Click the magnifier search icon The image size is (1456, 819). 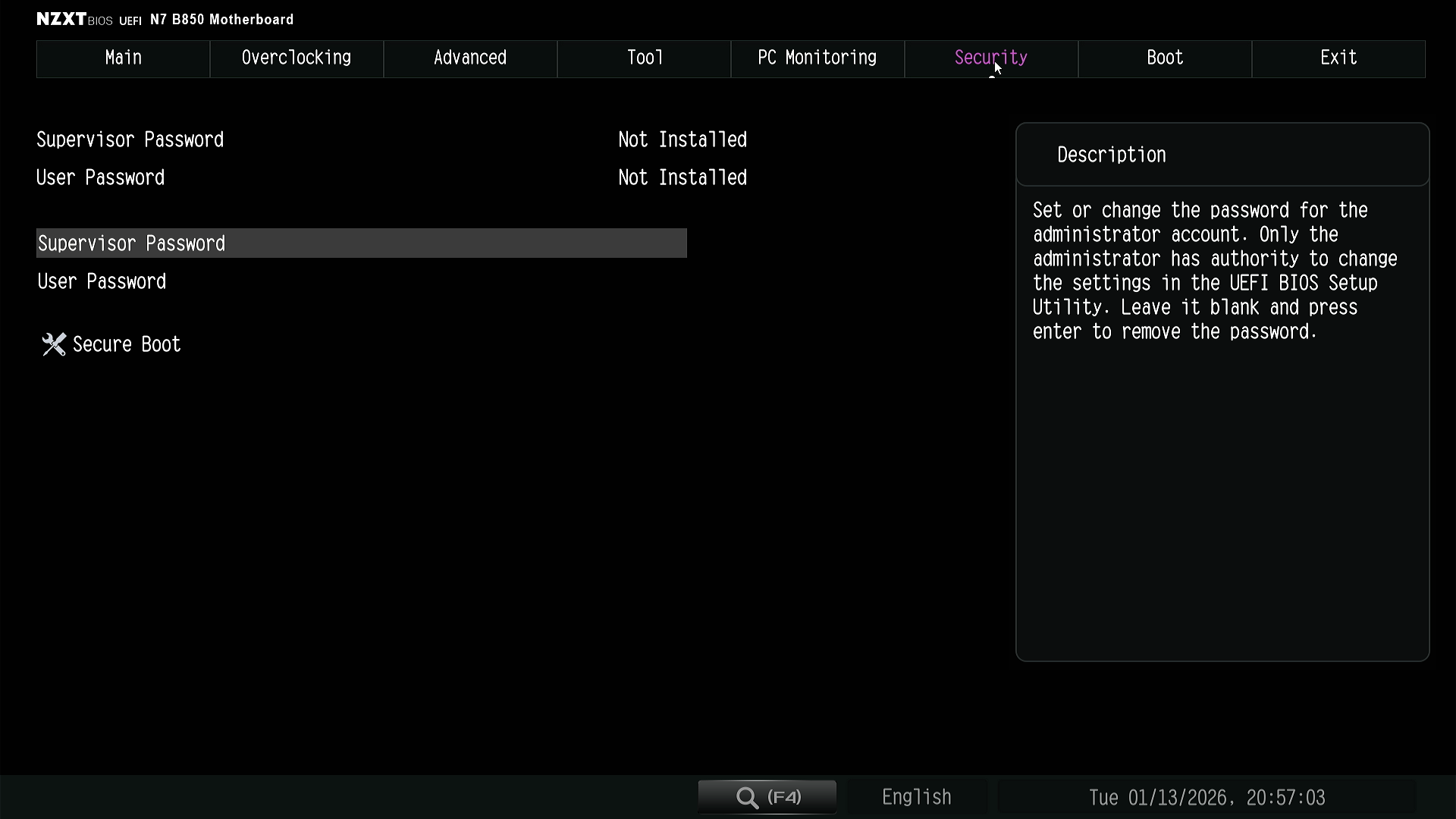tap(747, 797)
